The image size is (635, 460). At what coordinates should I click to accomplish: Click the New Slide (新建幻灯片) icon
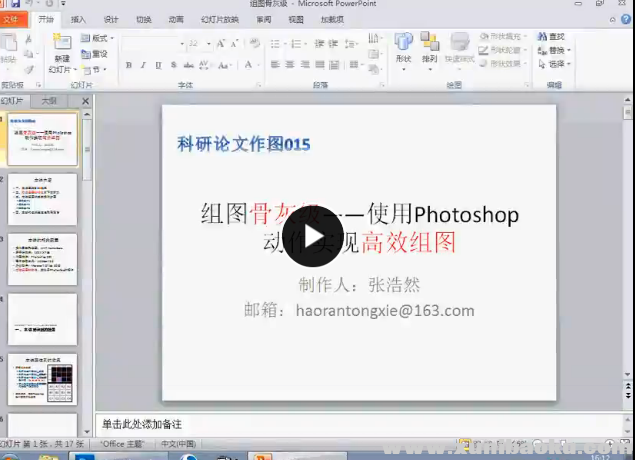tap(60, 48)
